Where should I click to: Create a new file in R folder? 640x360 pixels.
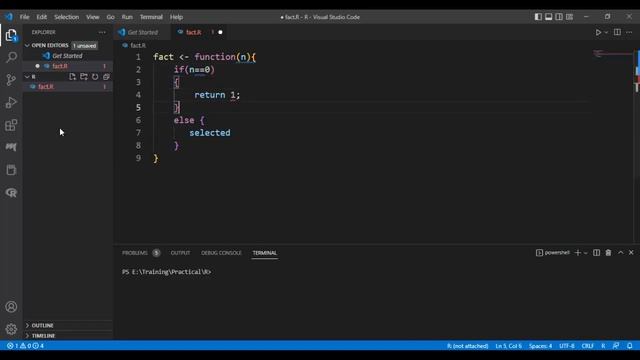[x=72, y=77]
